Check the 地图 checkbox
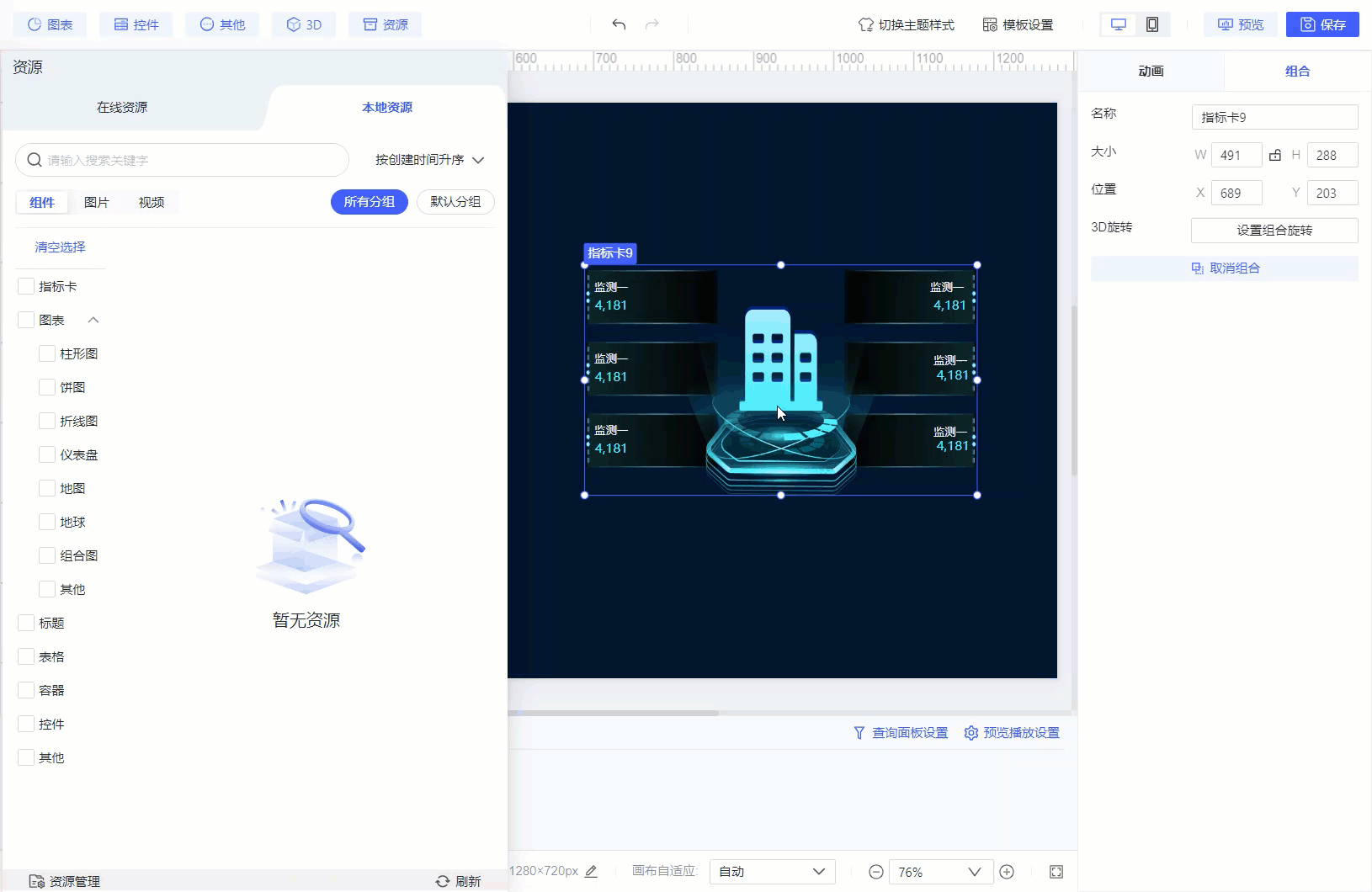 [x=47, y=488]
